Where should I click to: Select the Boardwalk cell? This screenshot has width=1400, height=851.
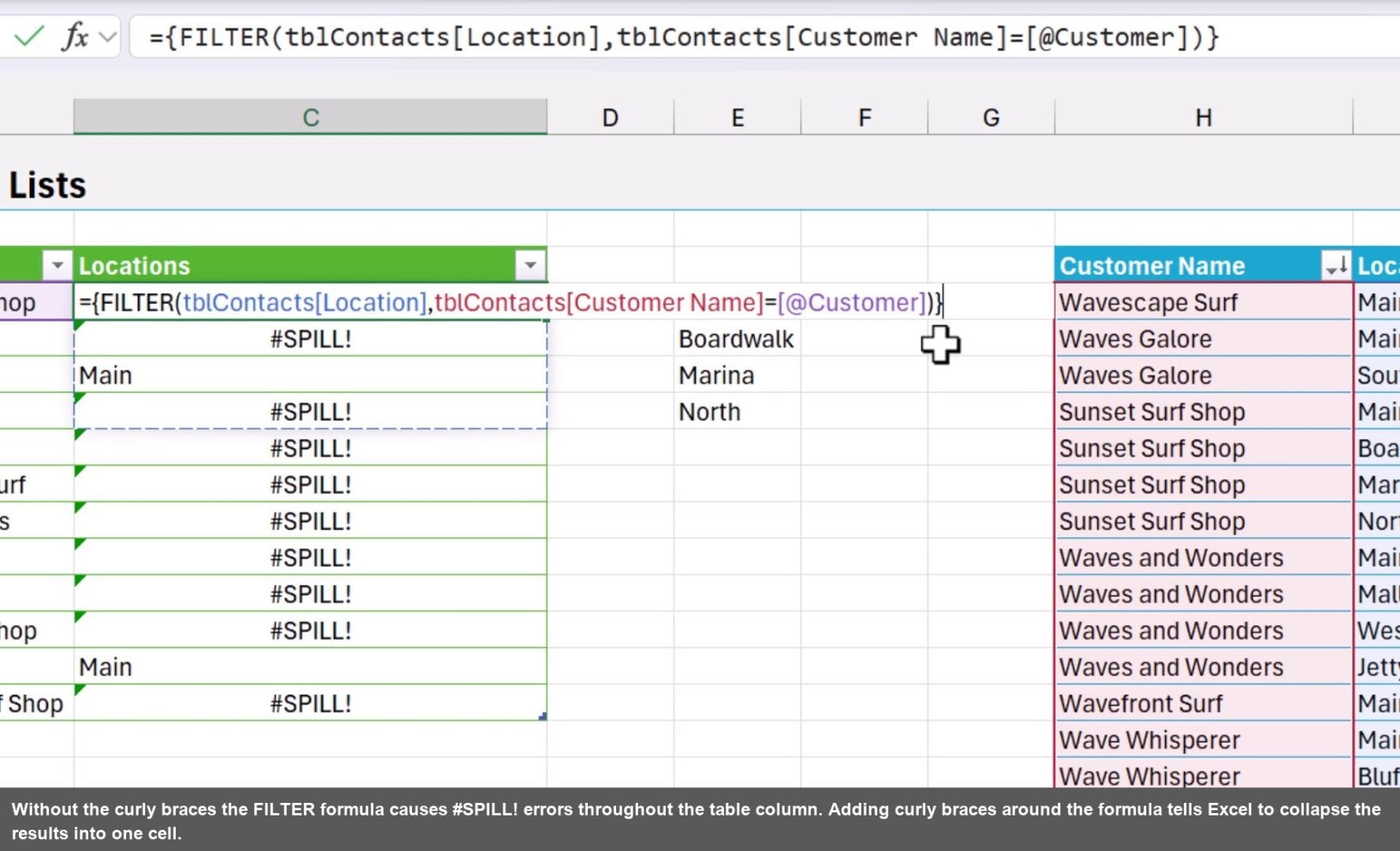coord(737,339)
